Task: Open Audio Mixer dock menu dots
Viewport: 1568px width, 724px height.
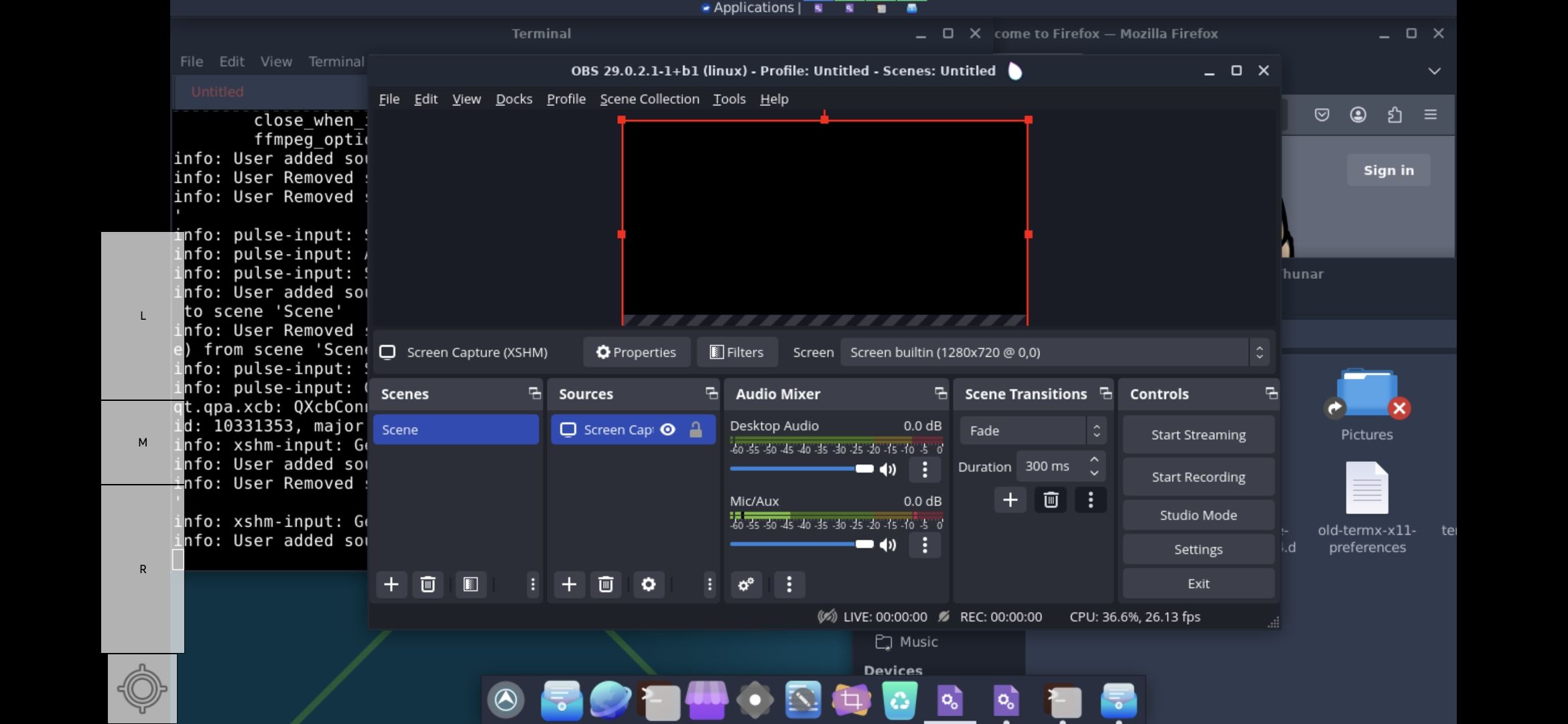Action: coord(789,585)
